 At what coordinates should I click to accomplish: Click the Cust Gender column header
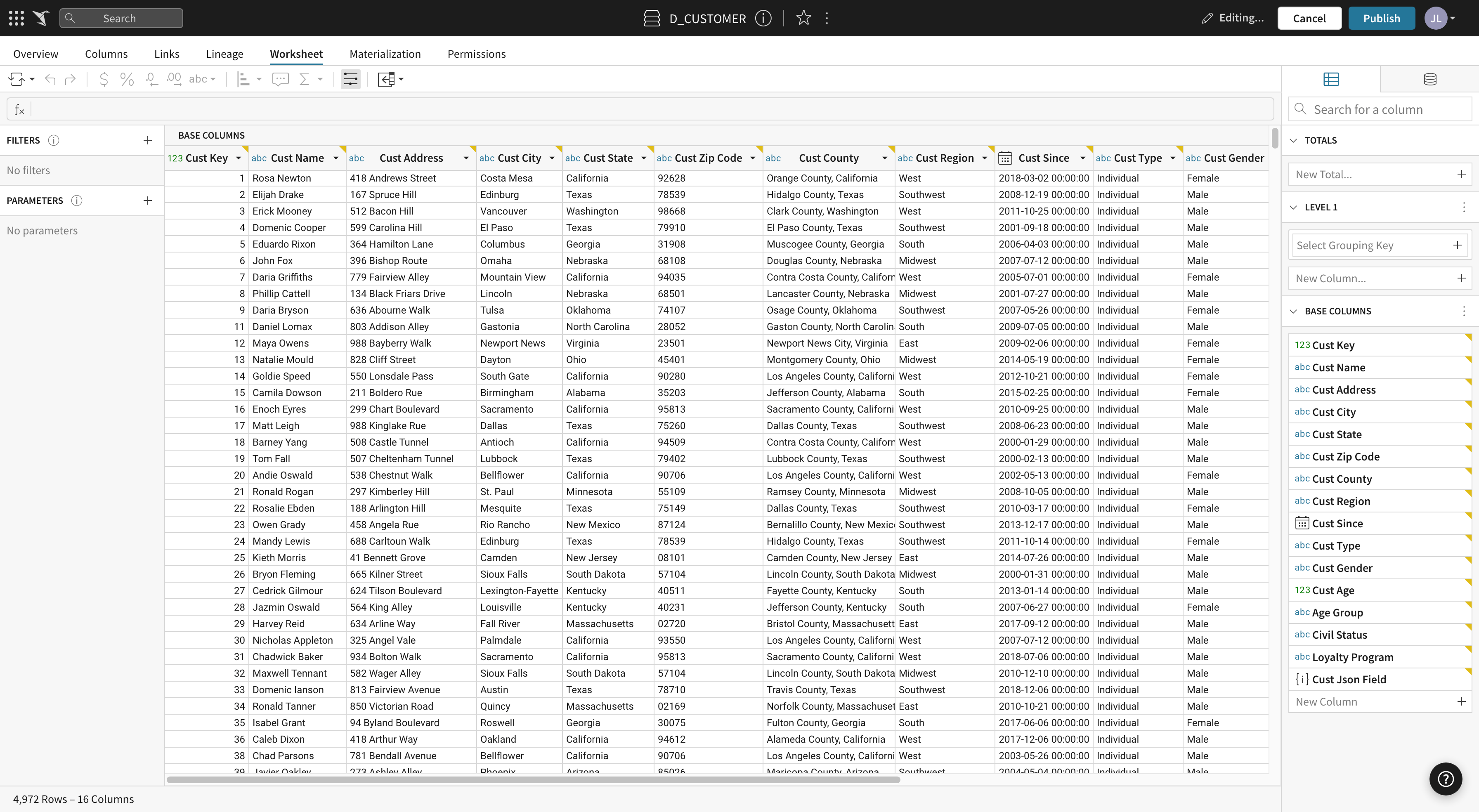[1225, 158]
